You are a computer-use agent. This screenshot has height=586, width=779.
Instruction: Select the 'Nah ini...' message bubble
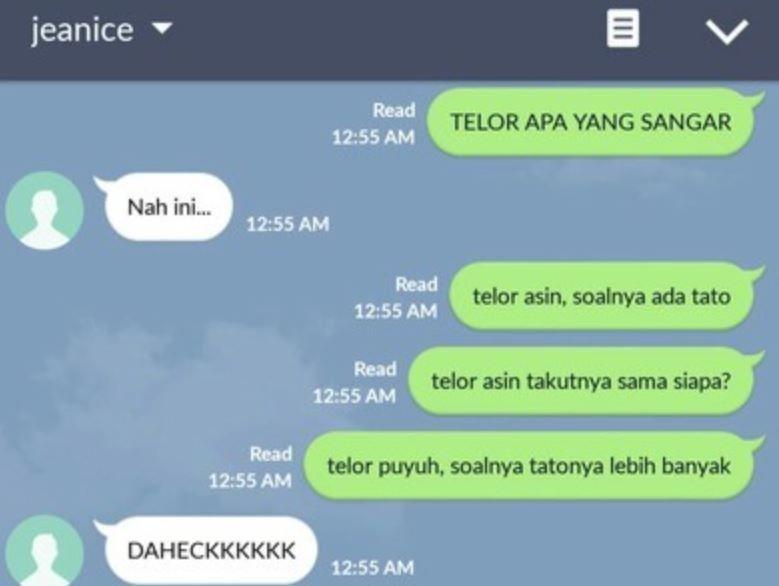pyautogui.click(x=168, y=207)
